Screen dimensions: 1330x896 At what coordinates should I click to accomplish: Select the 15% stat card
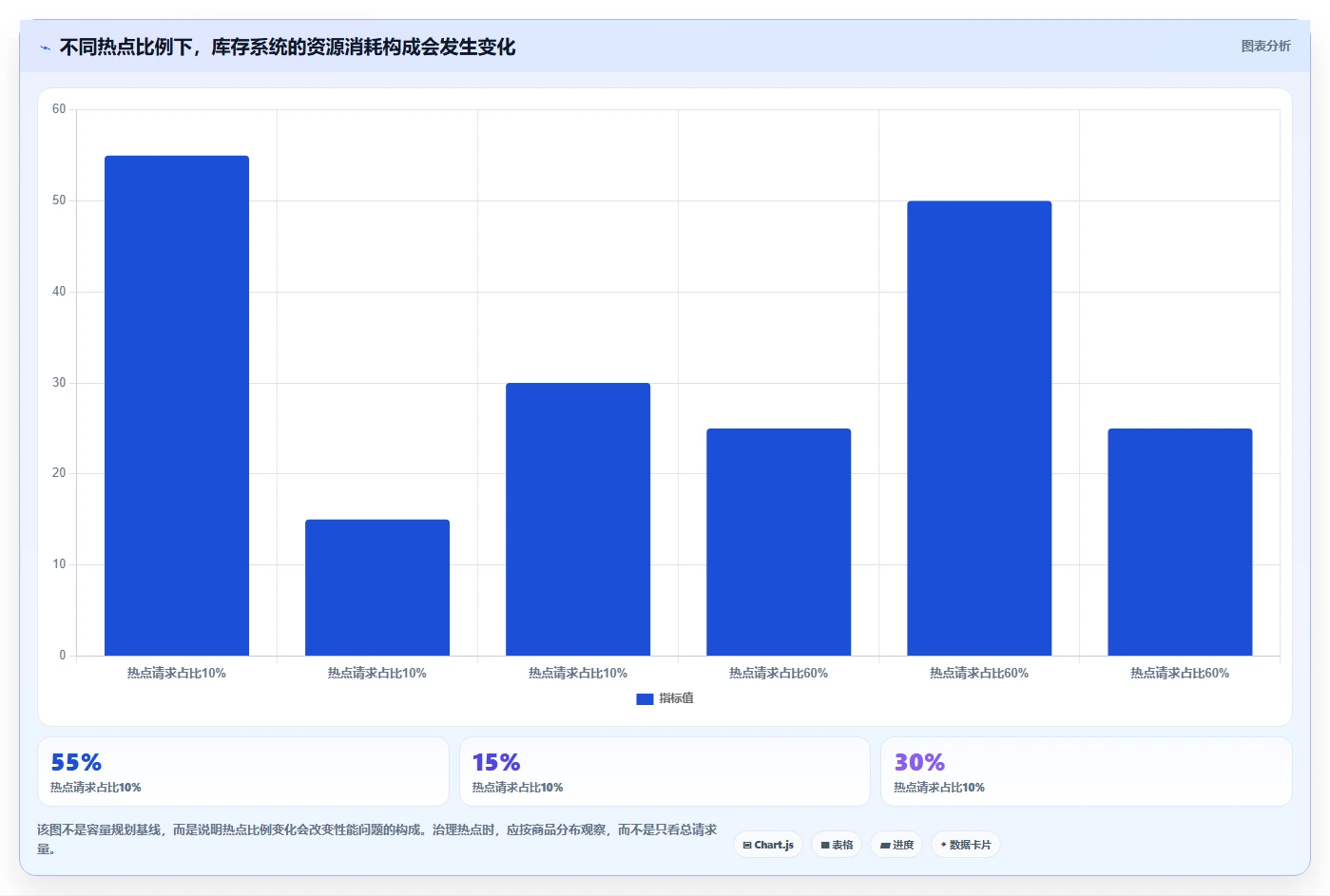pyautogui.click(x=665, y=772)
